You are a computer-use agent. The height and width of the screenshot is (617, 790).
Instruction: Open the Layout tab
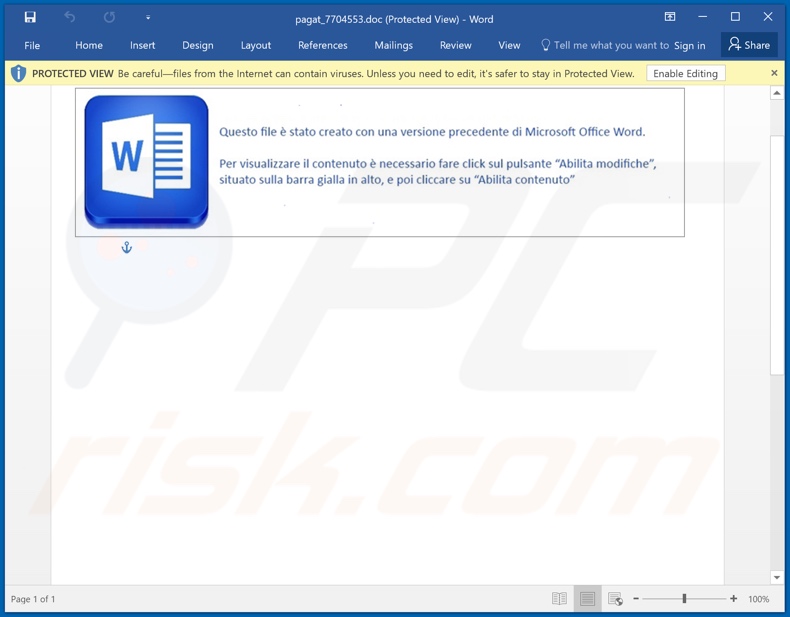pos(255,45)
